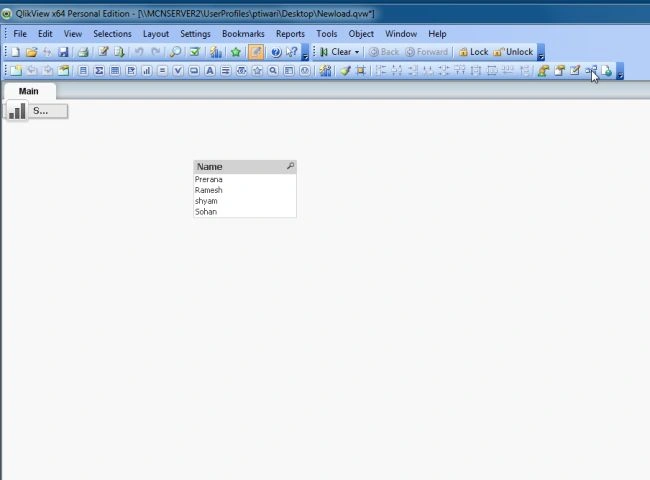Add a bookmark with the green star
This screenshot has width=650, height=480.
[236, 52]
